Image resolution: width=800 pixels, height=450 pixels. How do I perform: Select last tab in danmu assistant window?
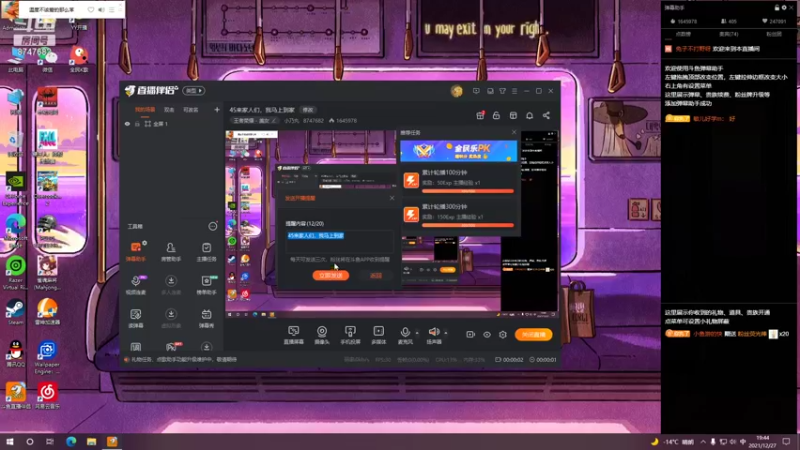773,34
